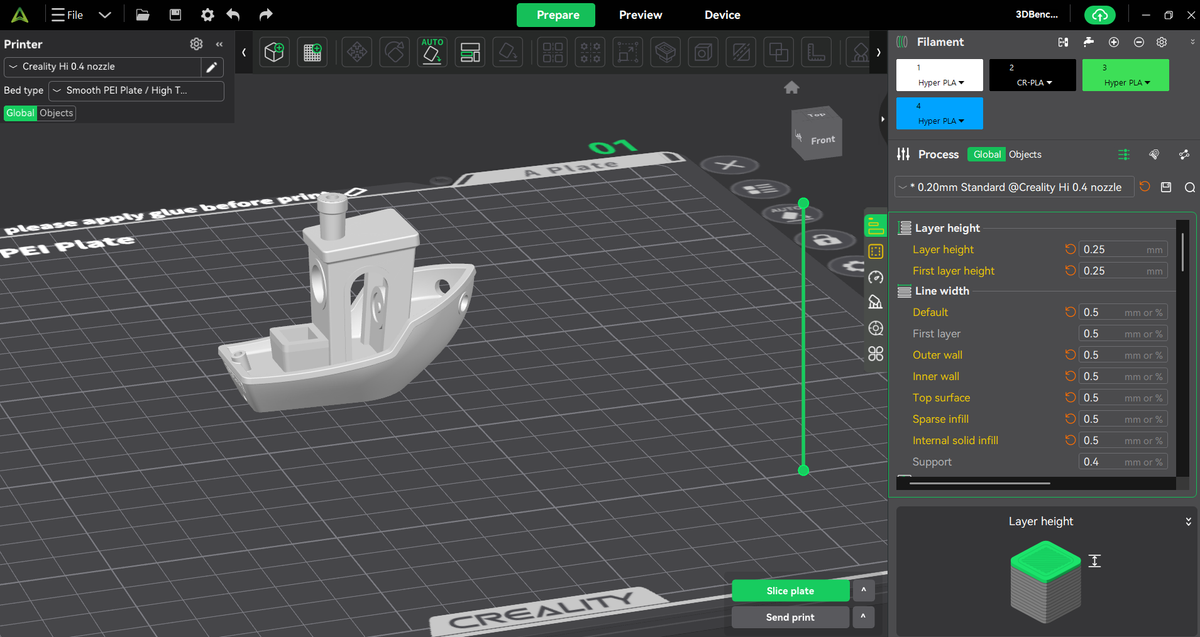Open the Device tab
Image resolution: width=1200 pixels, height=637 pixels.
(722, 15)
